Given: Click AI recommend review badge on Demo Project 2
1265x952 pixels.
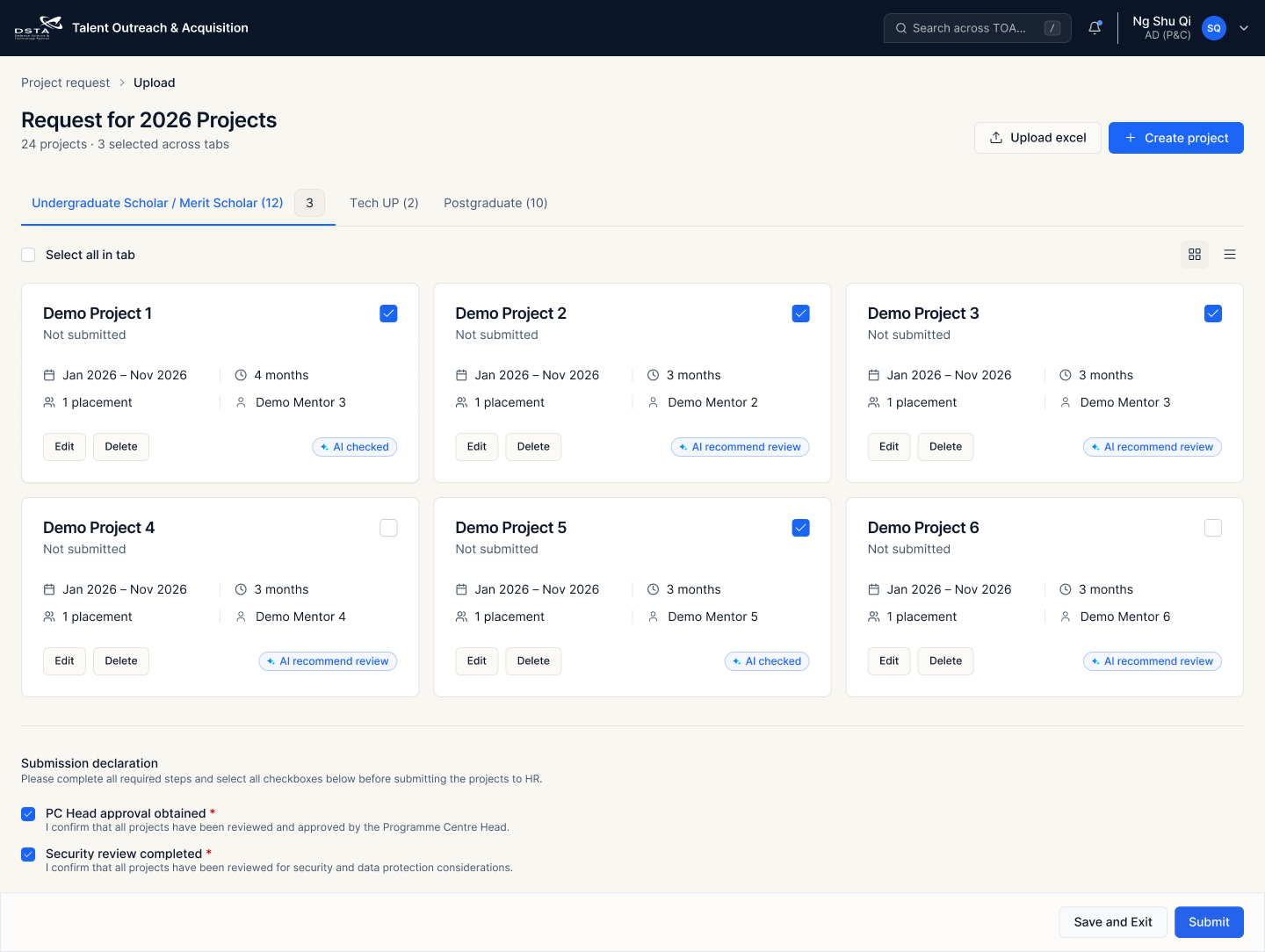Looking at the screenshot, I should pyautogui.click(x=740, y=447).
